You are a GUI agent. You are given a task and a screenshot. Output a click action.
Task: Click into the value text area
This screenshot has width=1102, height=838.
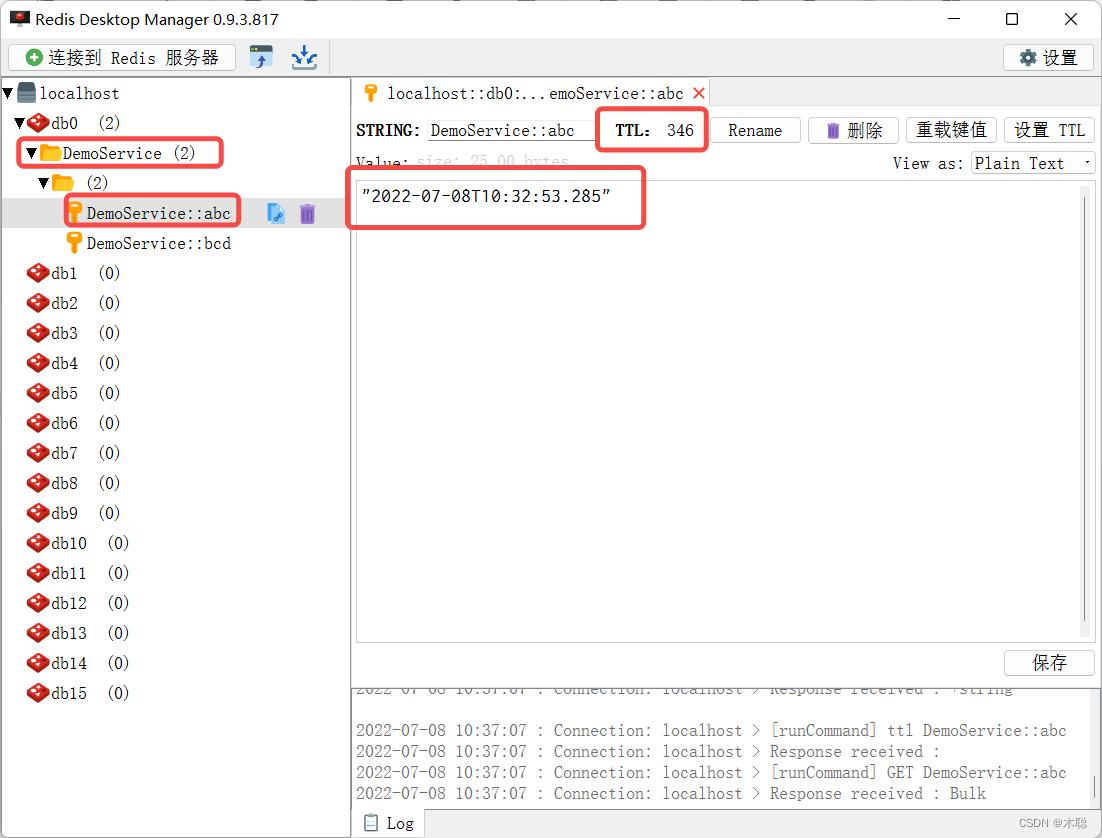click(718, 411)
